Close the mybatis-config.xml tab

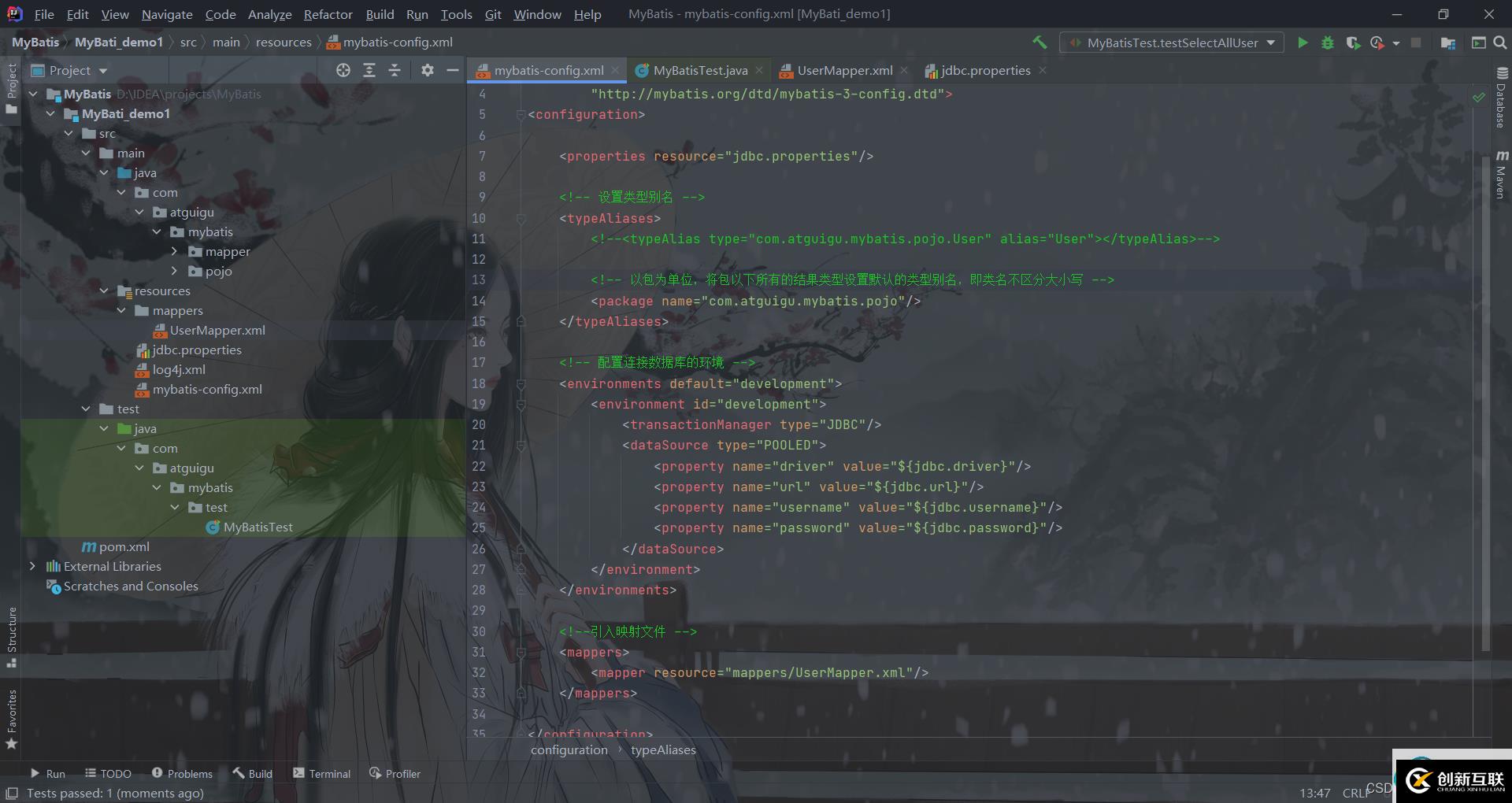tap(616, 70)
